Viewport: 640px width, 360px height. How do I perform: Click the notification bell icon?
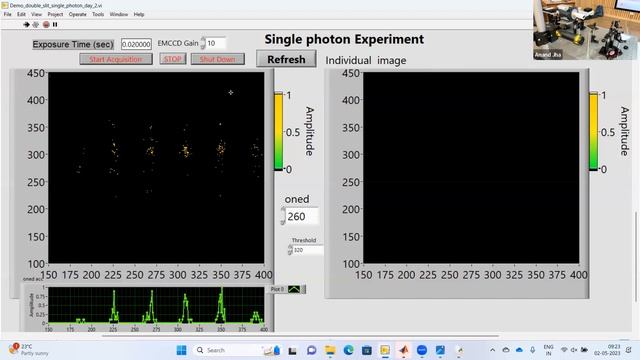[x=629, y=350]
